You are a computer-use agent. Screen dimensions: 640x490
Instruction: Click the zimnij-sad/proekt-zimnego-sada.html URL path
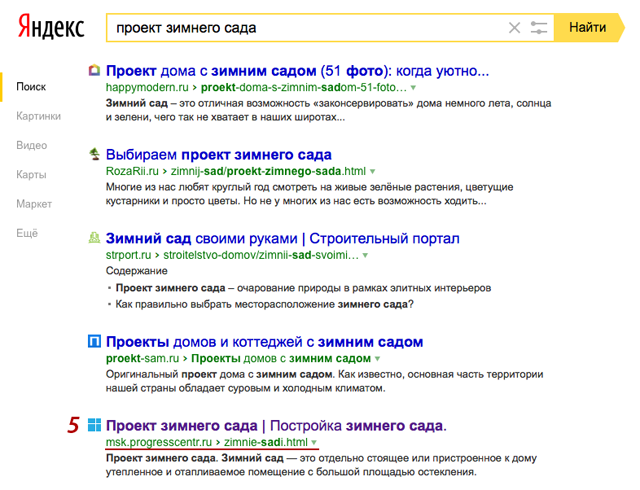tap(268, 171)
